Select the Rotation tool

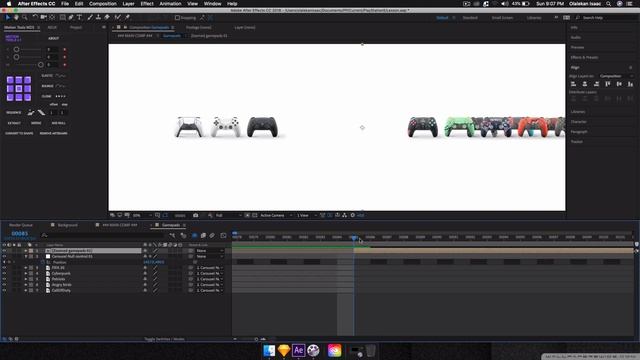click(x=35, y=18)
